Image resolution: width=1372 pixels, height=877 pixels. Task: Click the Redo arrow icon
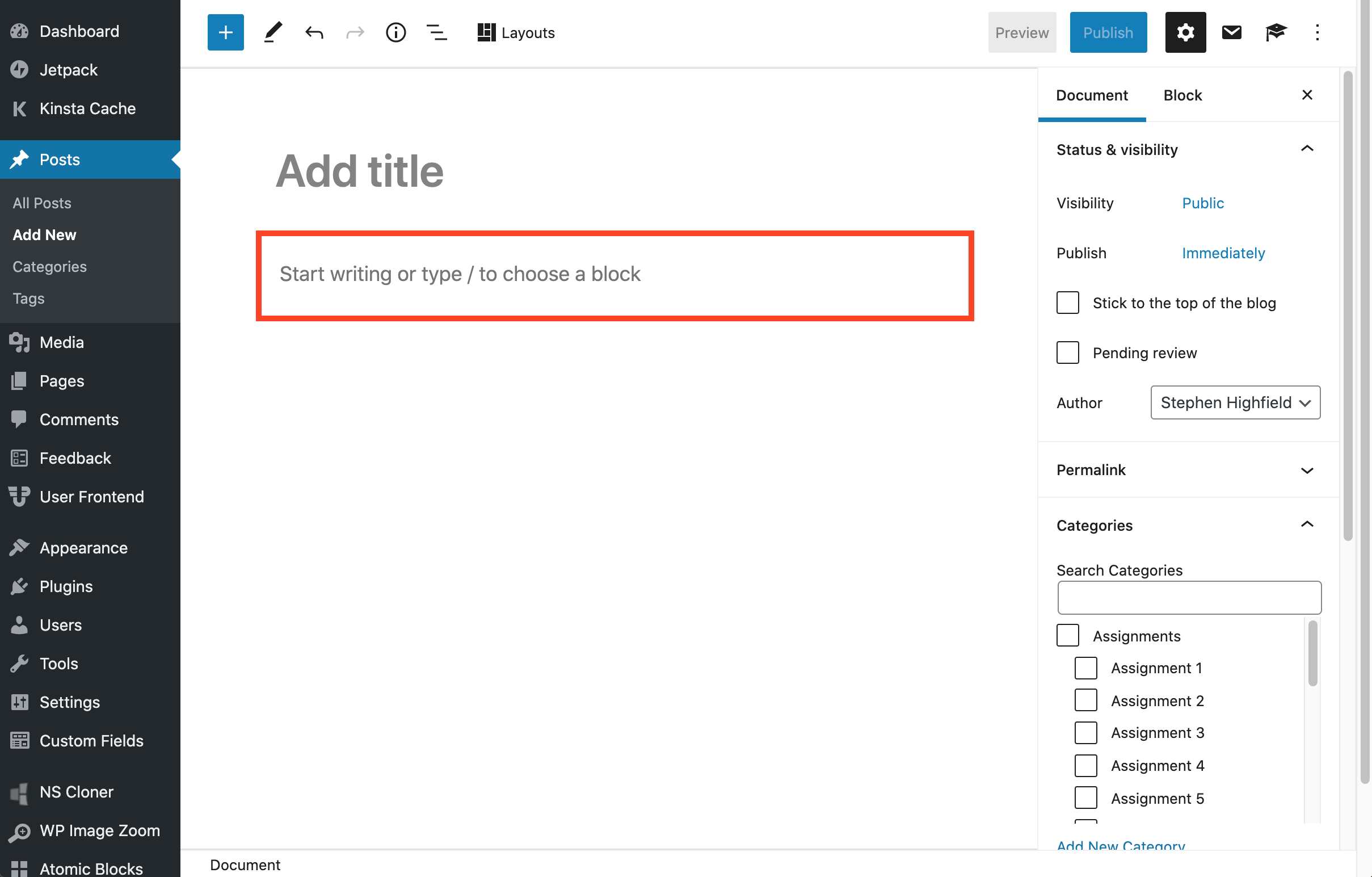355,32
